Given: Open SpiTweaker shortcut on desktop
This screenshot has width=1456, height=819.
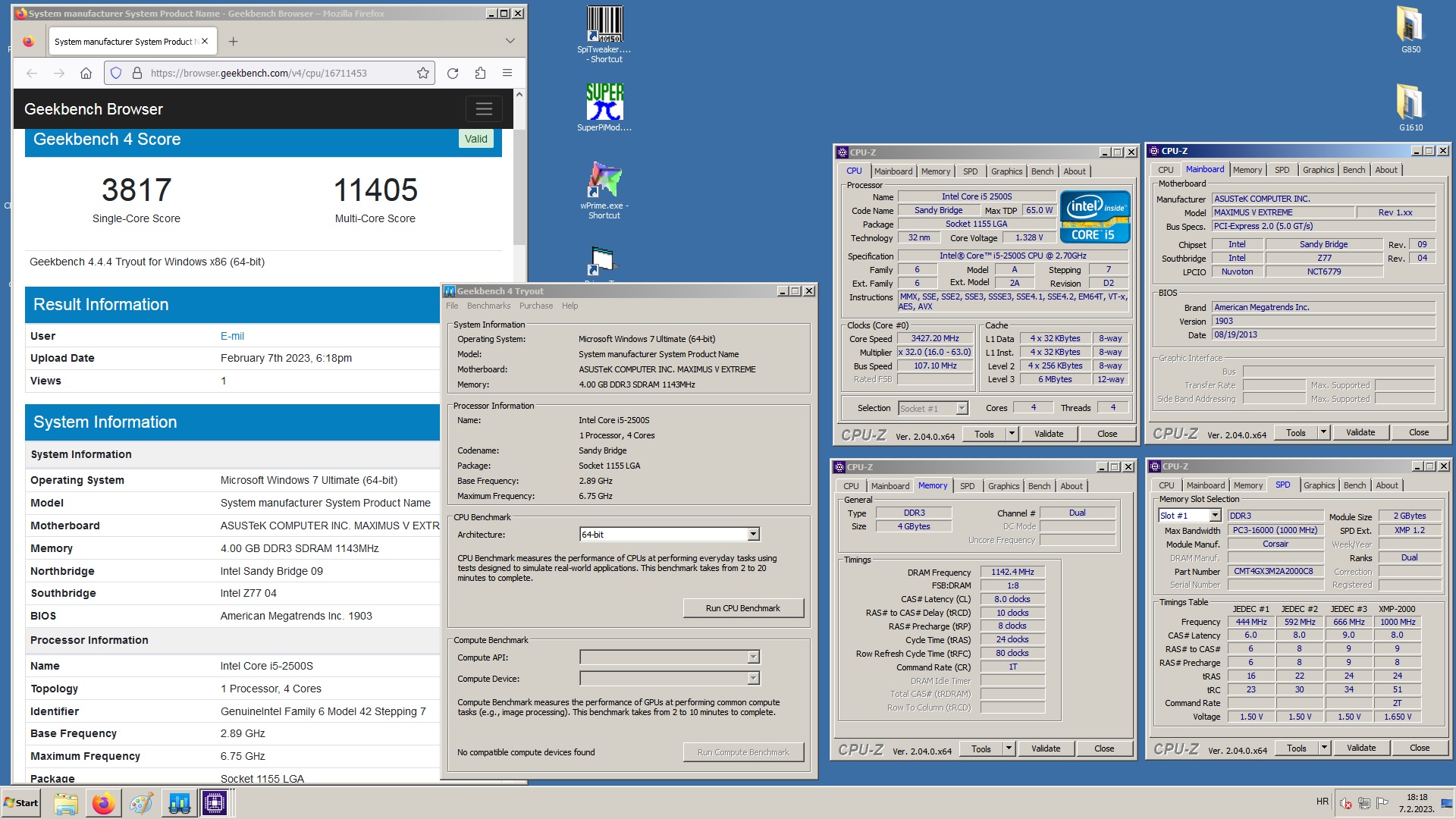Looking at the screenshot, I should click(604, 33).
